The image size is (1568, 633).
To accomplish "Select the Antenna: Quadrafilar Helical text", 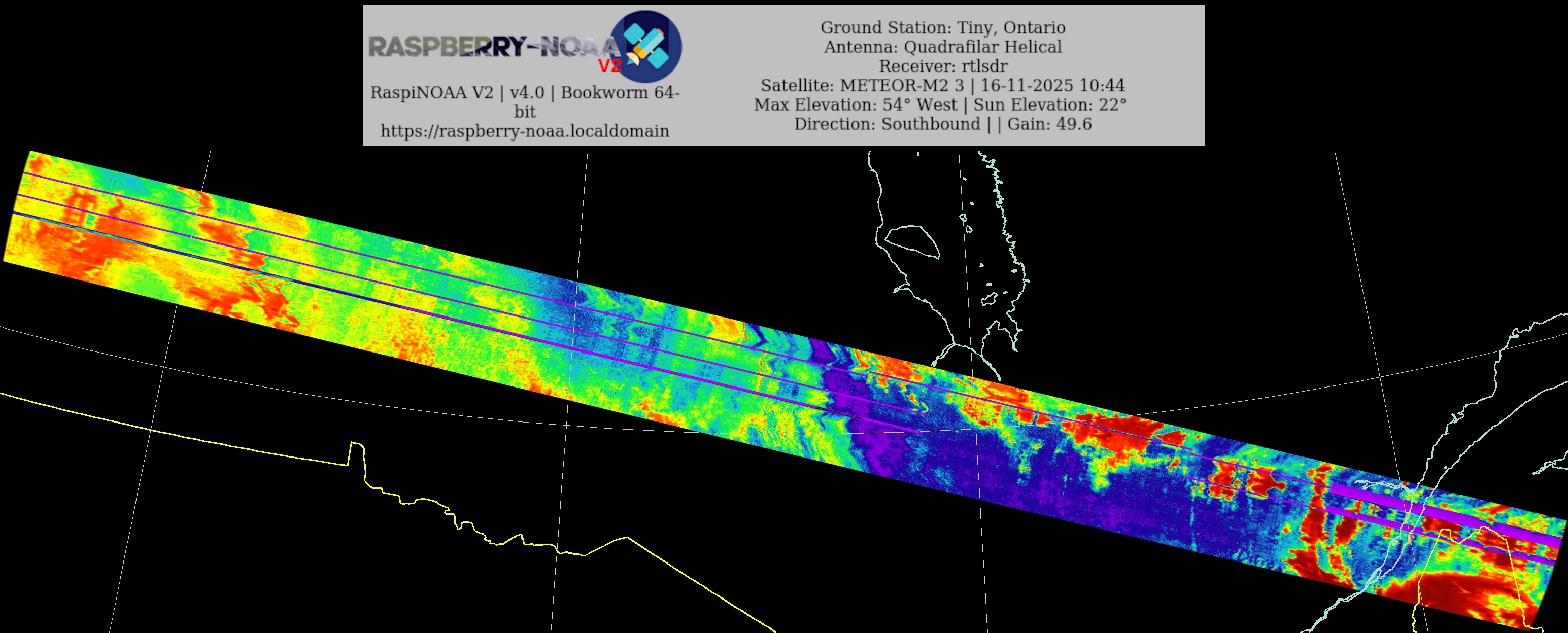I will (942, 47).
